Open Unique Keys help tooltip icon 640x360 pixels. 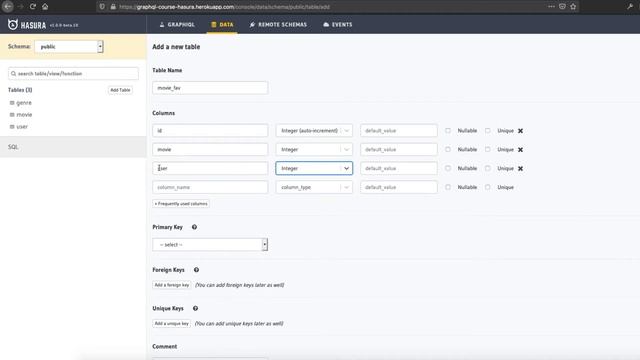[x=196, y=308]
